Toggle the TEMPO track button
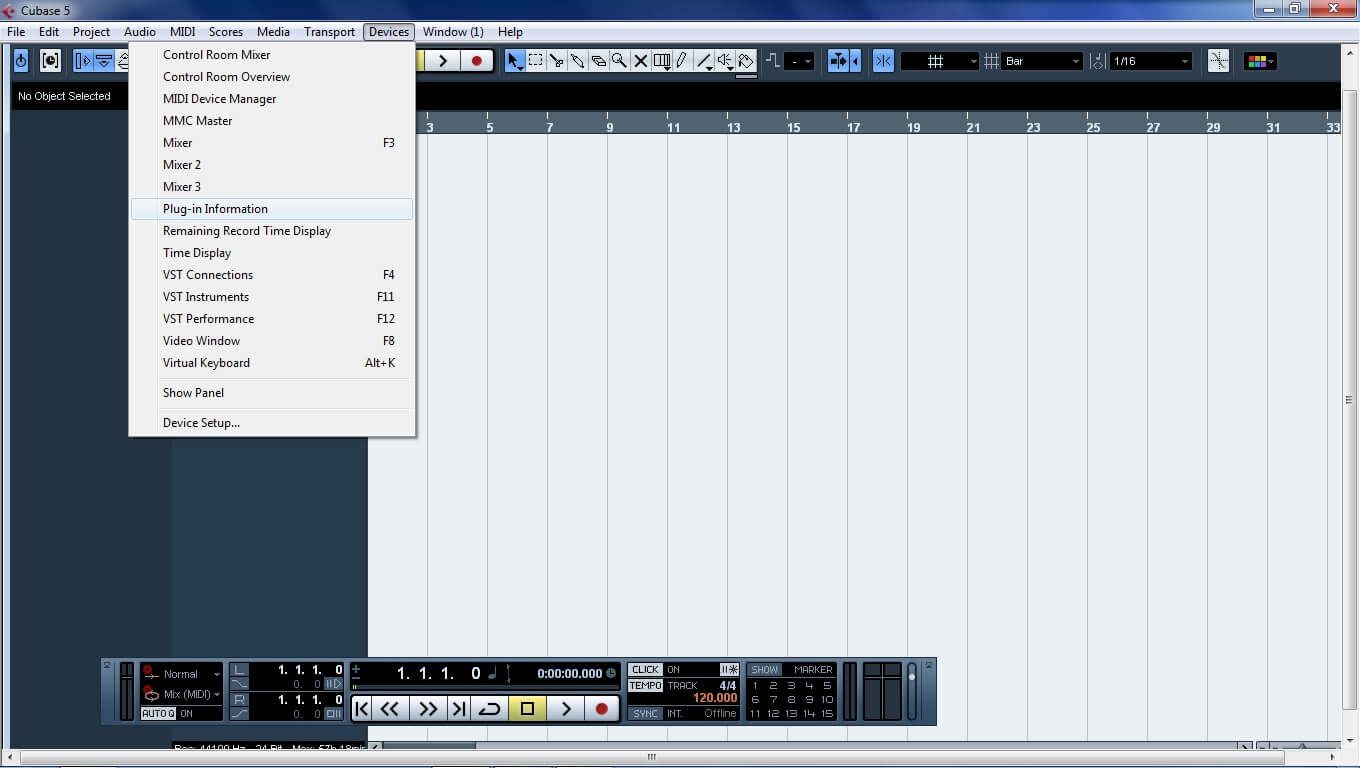Image resolution: width=1360 pixels, height=768 pixels. tap(645, 685)
